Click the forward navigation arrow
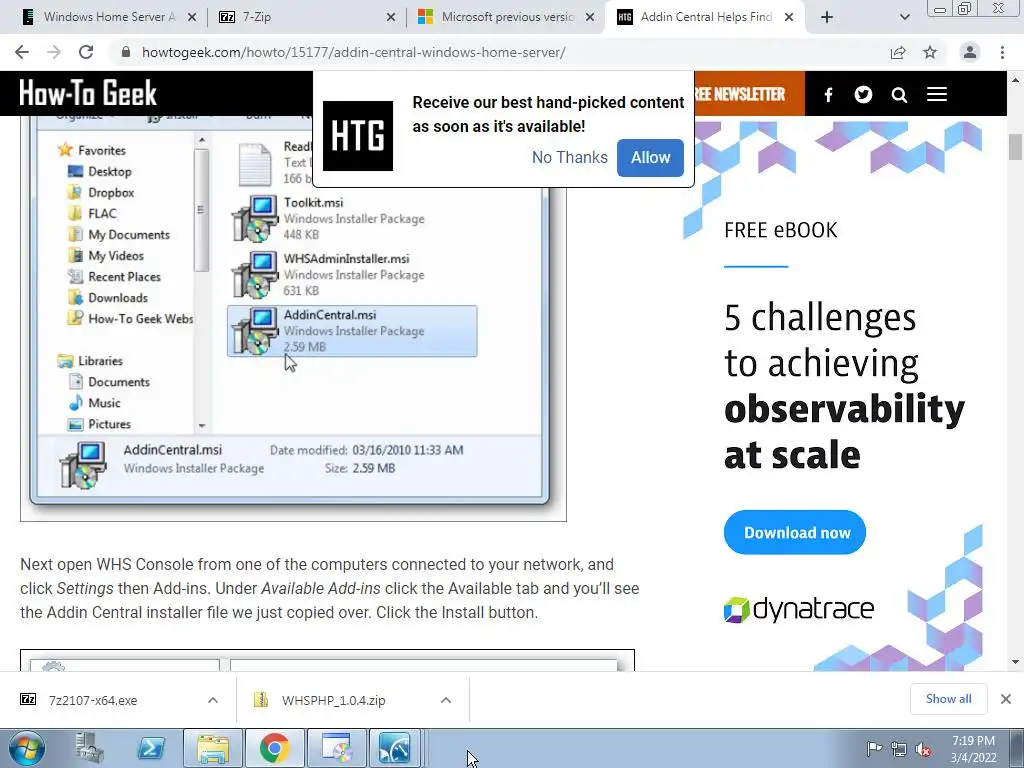1024x768 pixels. tap(54, 52)
